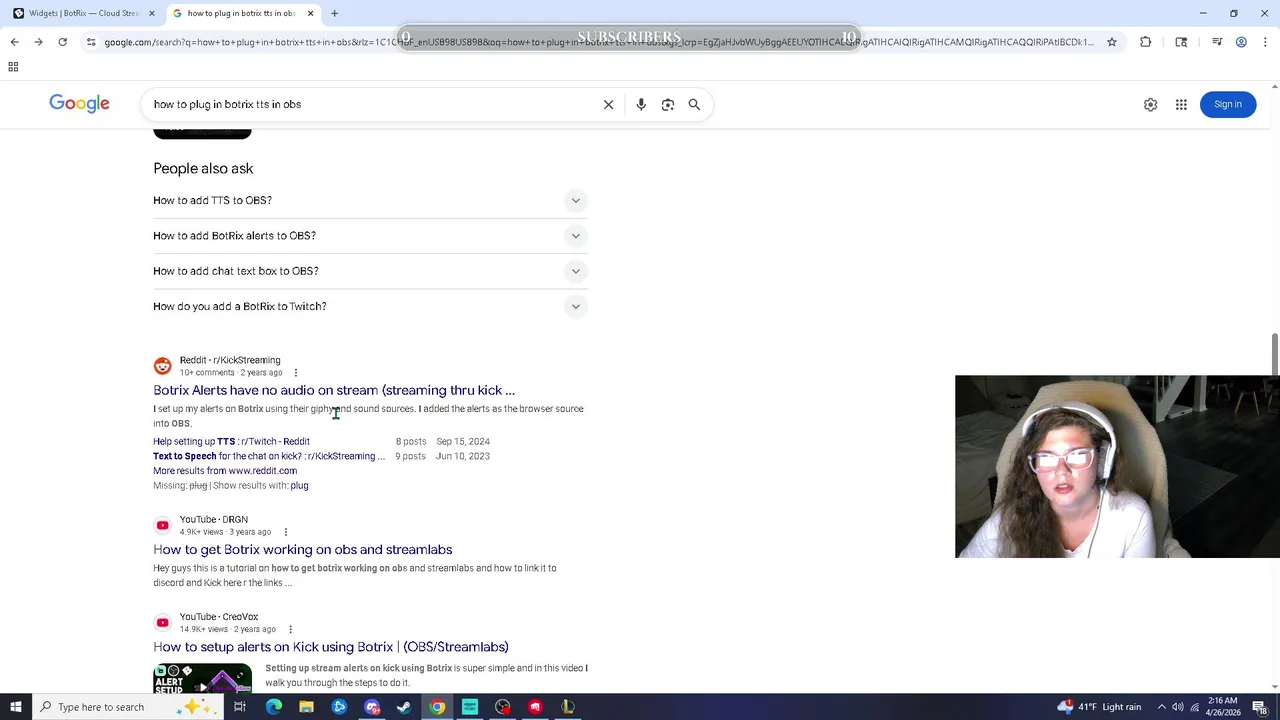Submit search with magnifier icon

694,104
